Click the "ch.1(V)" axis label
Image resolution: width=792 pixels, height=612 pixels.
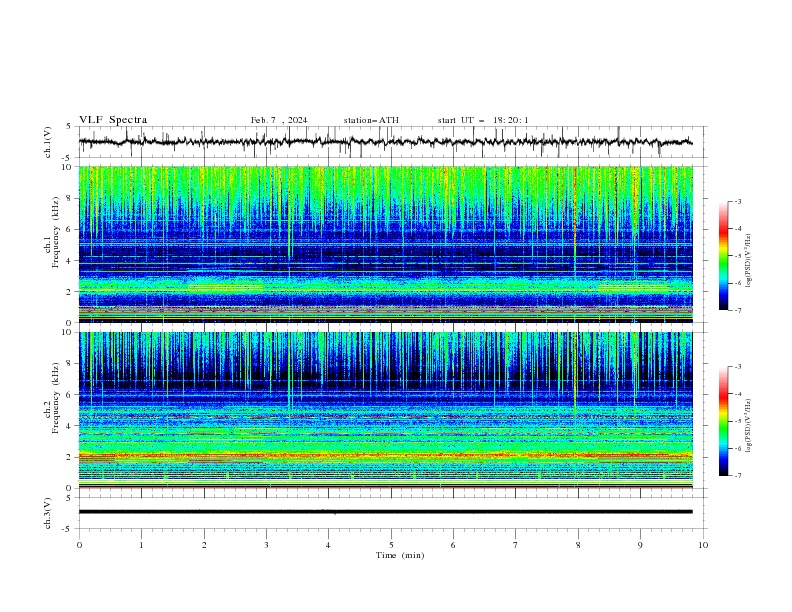pyautogui.click(x=48, y=142)
